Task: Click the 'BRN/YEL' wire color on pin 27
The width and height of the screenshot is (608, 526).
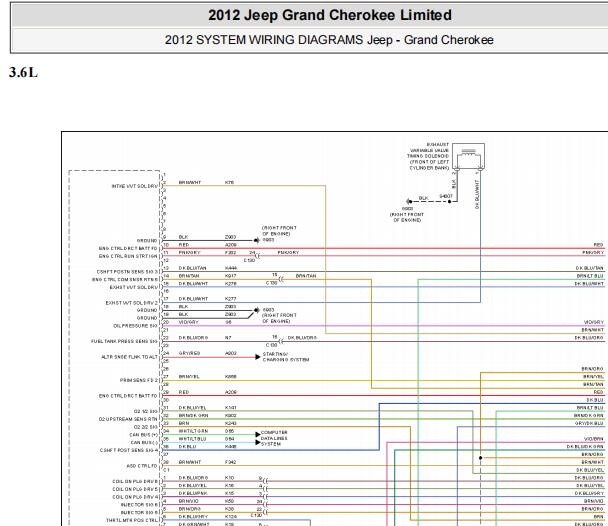Action: pyautogui.click(x=189, y=376)
